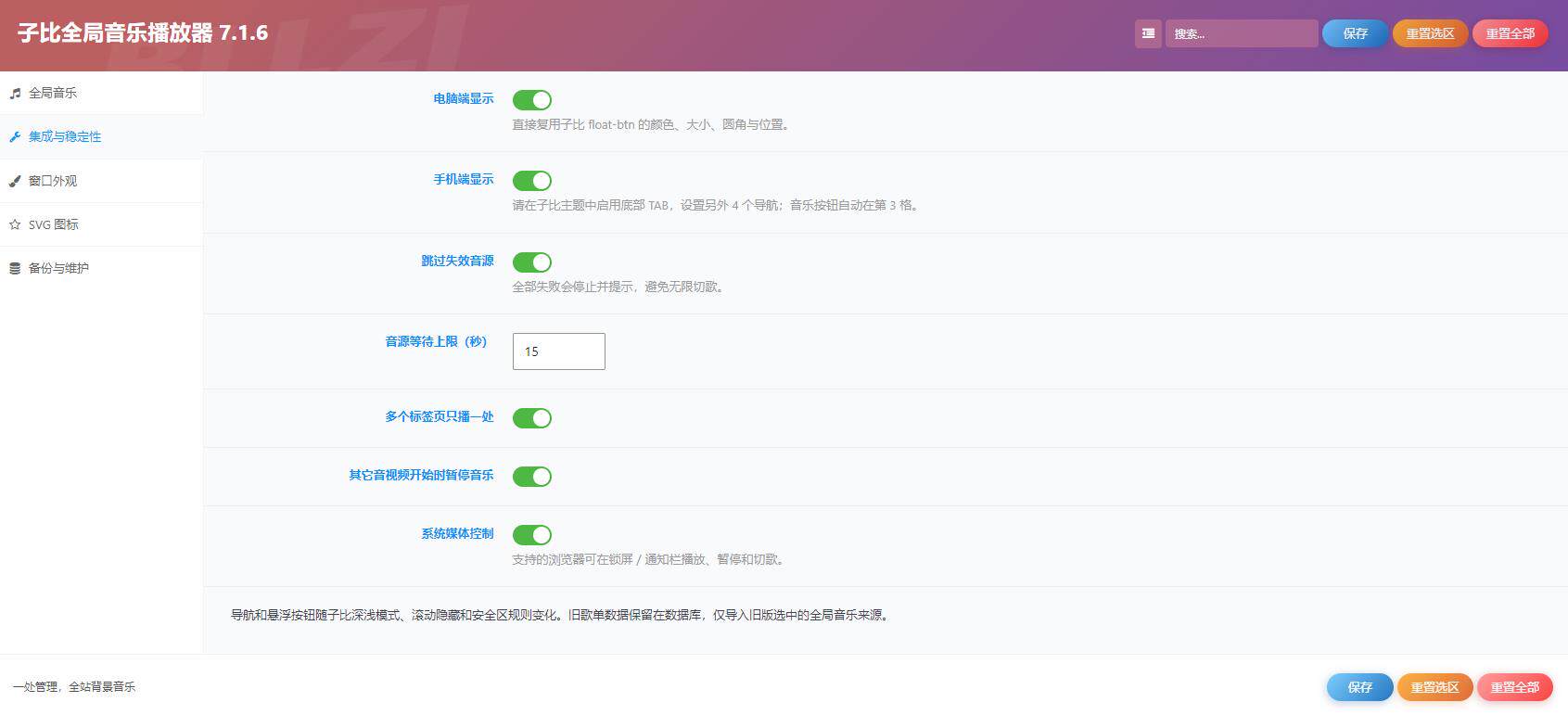Click description mentioning float-btn 的颜色
The image size is (1568, 715).
(652, 124)
